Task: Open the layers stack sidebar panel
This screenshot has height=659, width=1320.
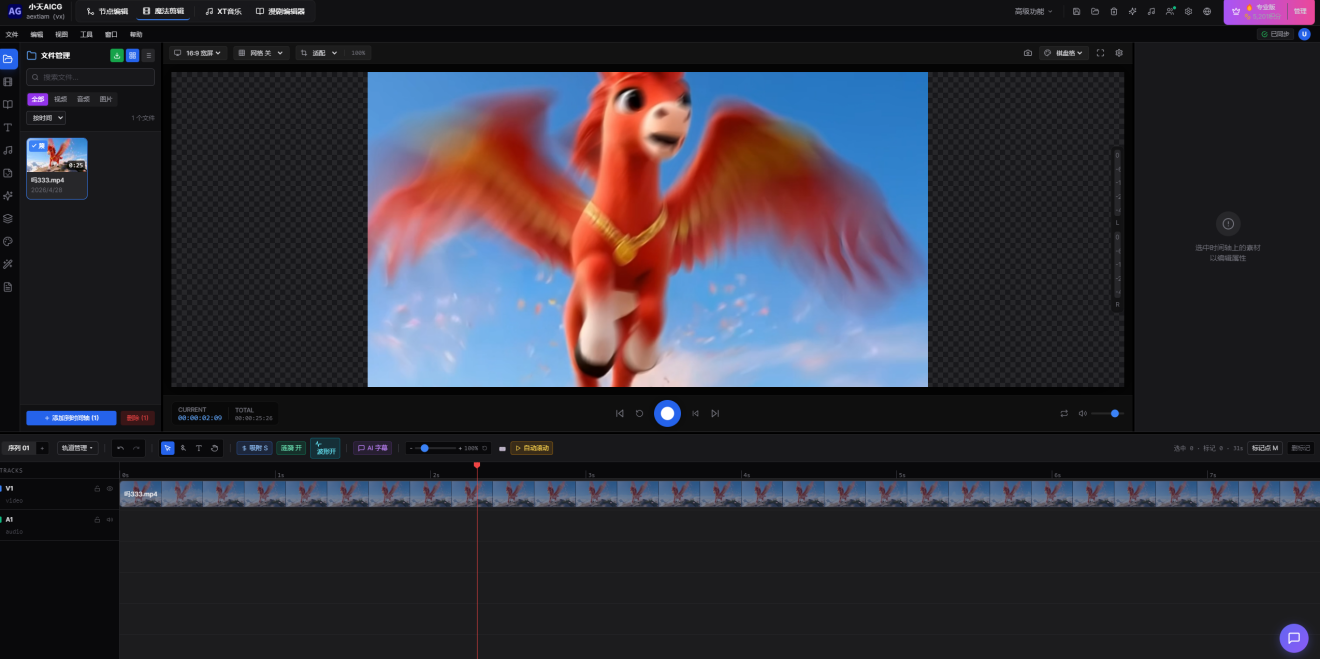Action: (x=8, y=218)
